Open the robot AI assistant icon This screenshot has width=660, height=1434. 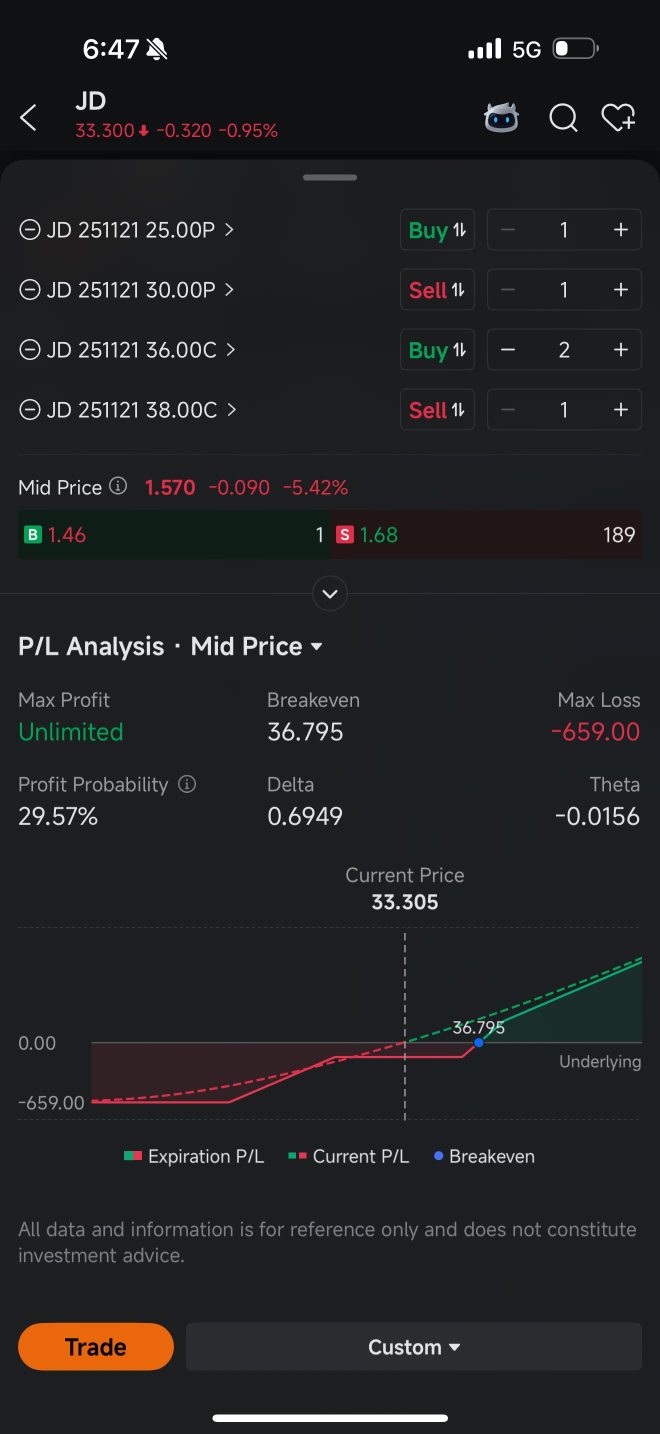tap(501, 118)
